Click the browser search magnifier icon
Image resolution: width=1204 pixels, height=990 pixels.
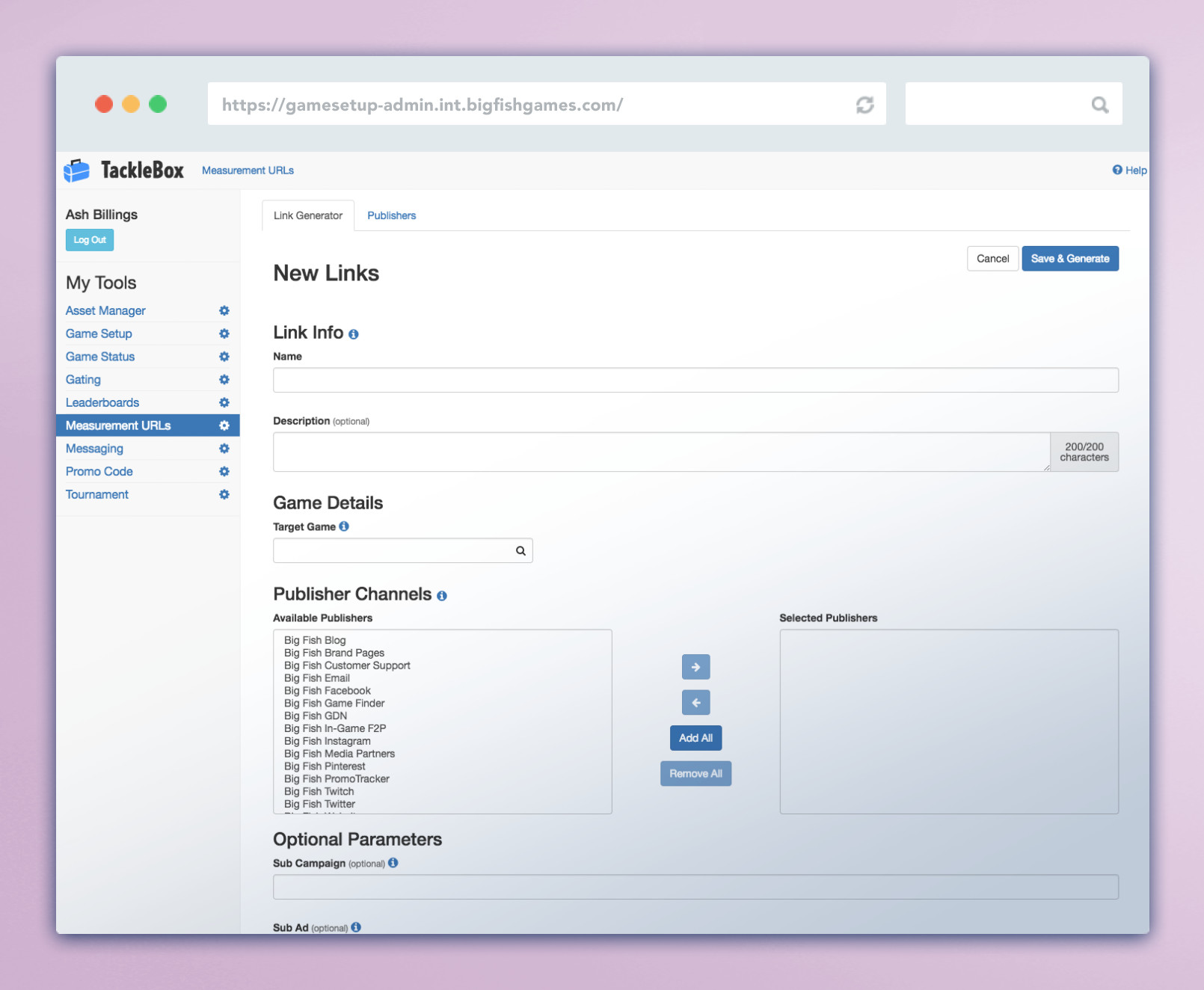click(x=1100, y=105)
